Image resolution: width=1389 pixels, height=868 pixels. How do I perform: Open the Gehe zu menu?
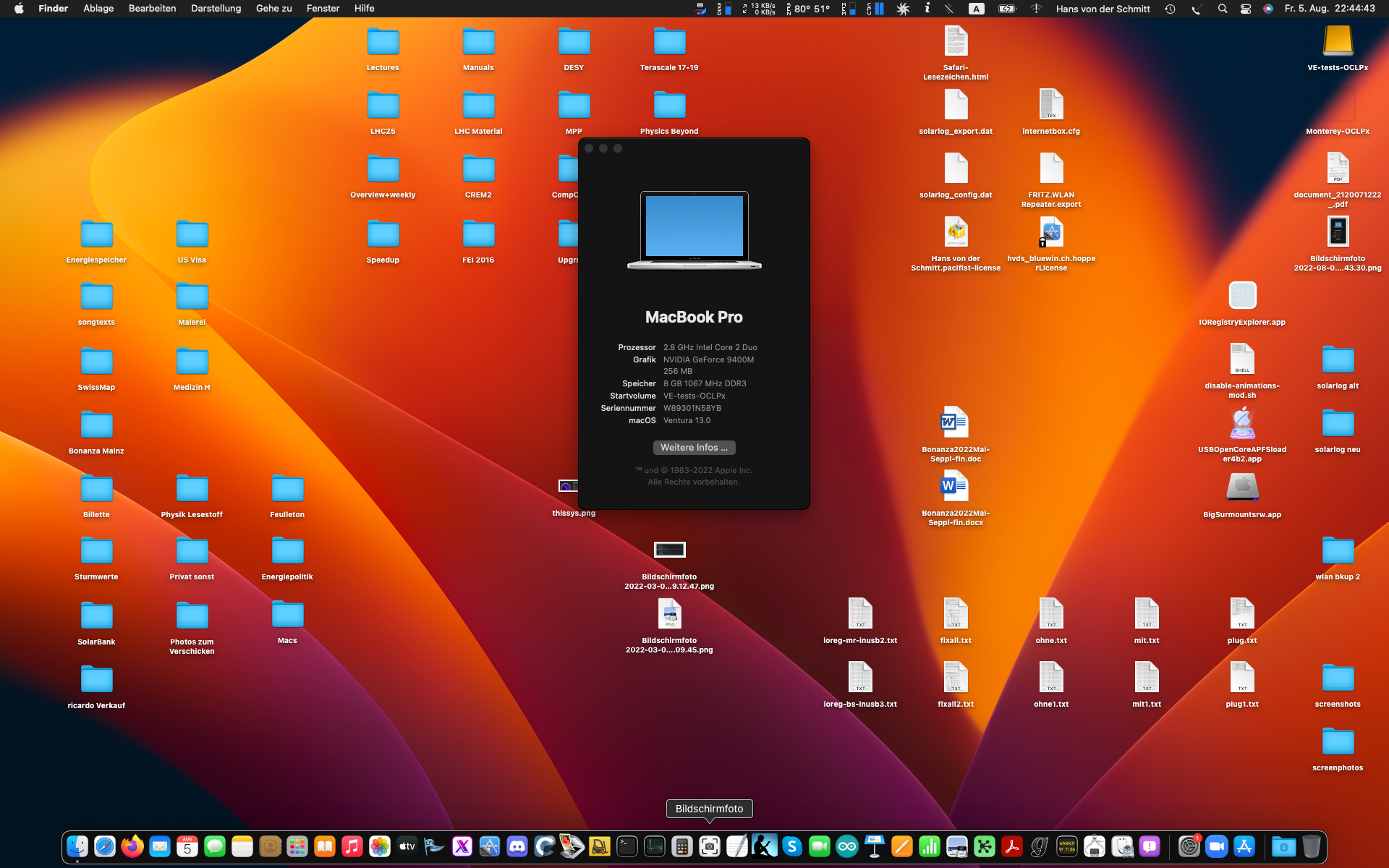click(273, 9)
